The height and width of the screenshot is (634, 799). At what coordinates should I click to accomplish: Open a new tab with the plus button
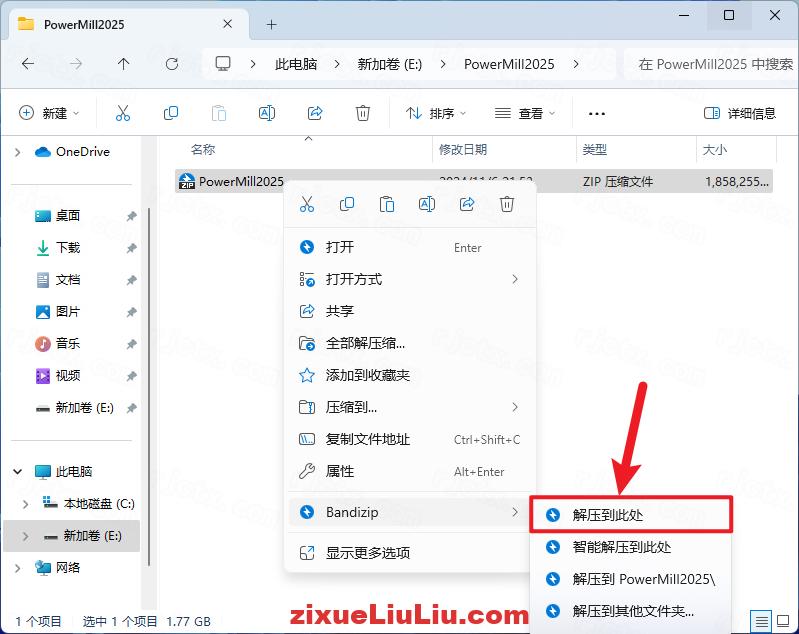(x=272, y=24)
